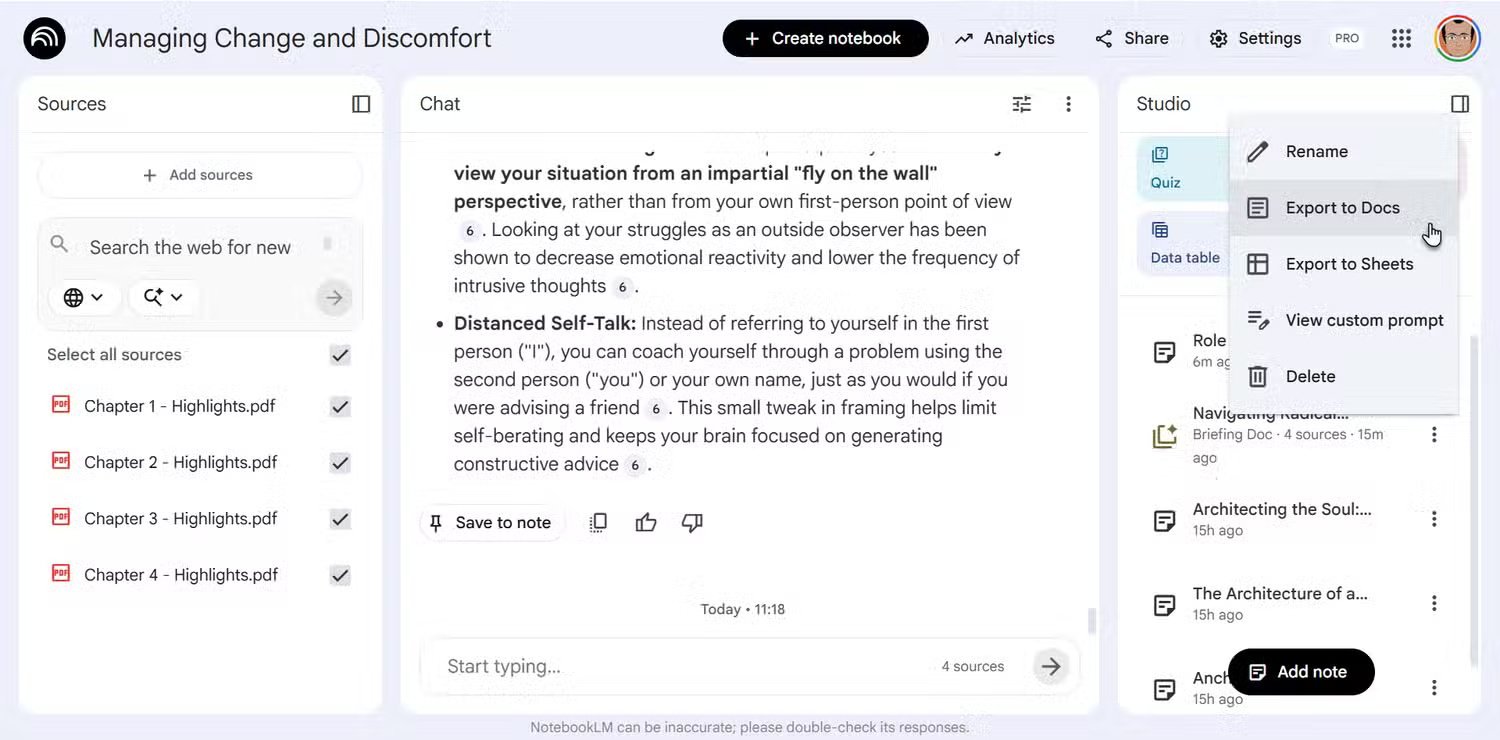Uncheck Chapter 3 - Highlights.pdf source
This screenshot has height=740, width=1500.
click(340, 519)
